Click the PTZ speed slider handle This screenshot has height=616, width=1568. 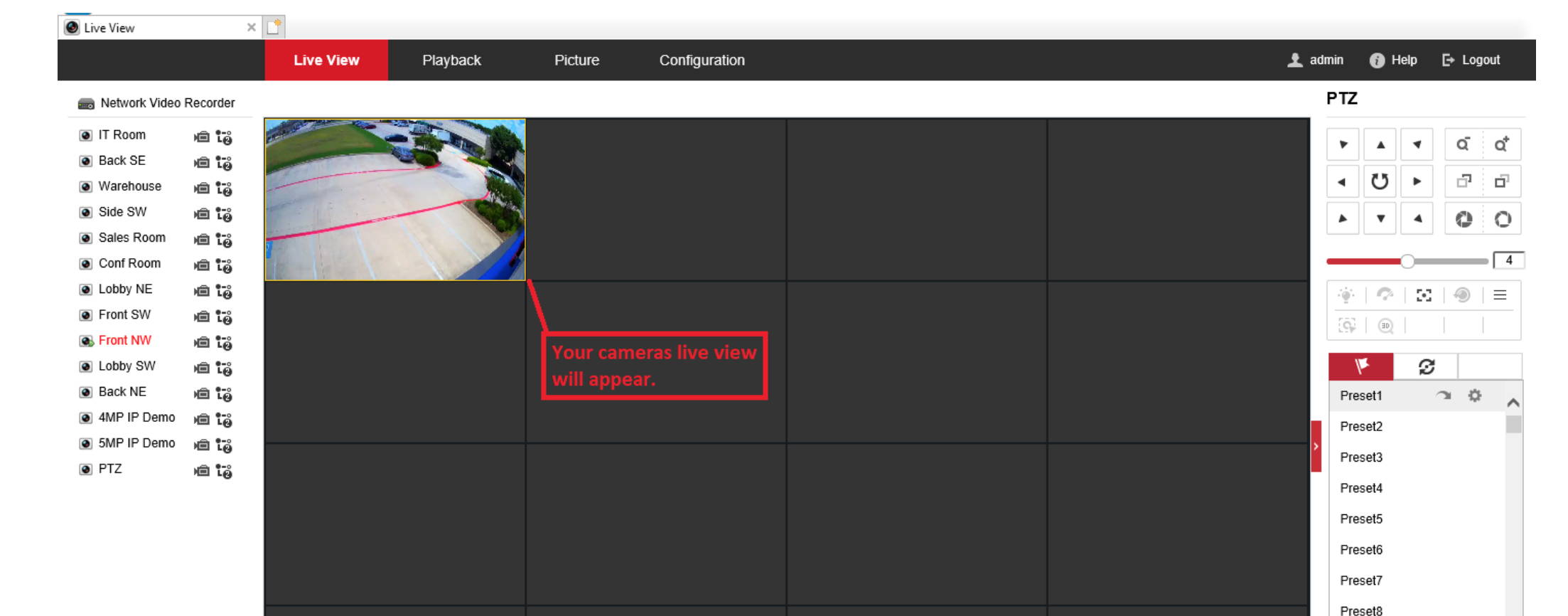[x=1407, y=261]
